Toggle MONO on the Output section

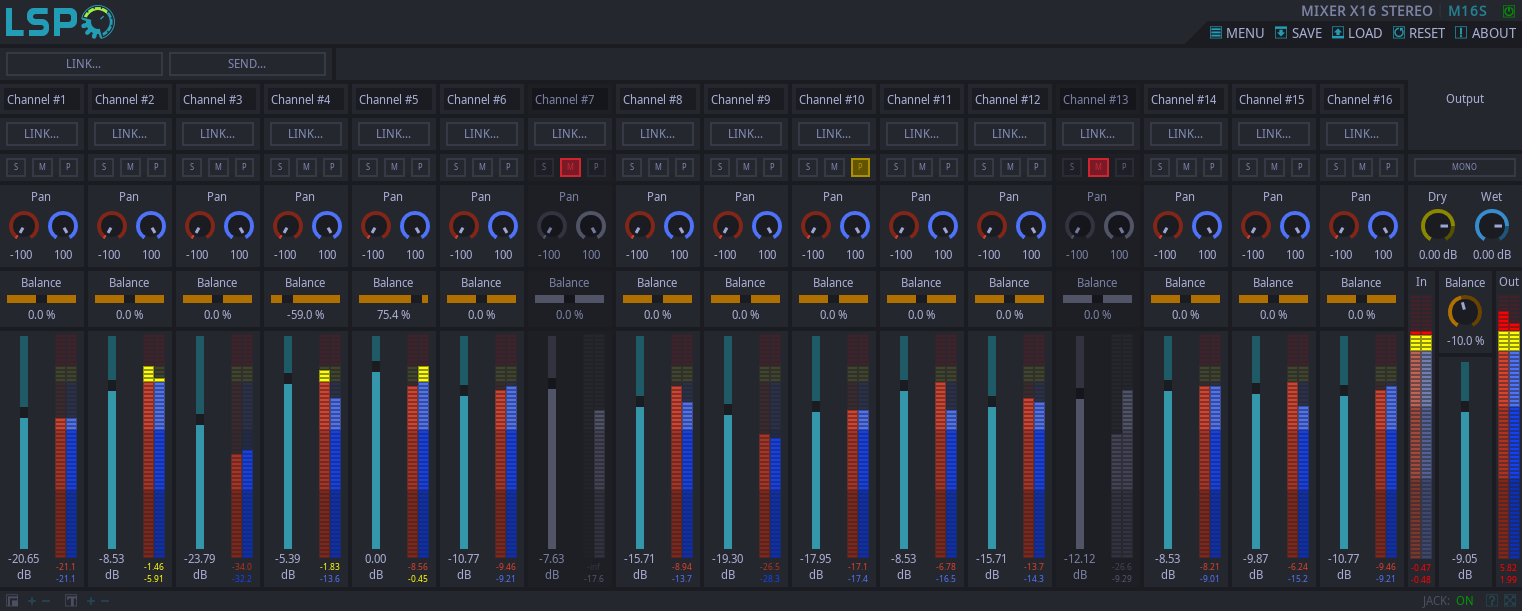[1464, 167]
